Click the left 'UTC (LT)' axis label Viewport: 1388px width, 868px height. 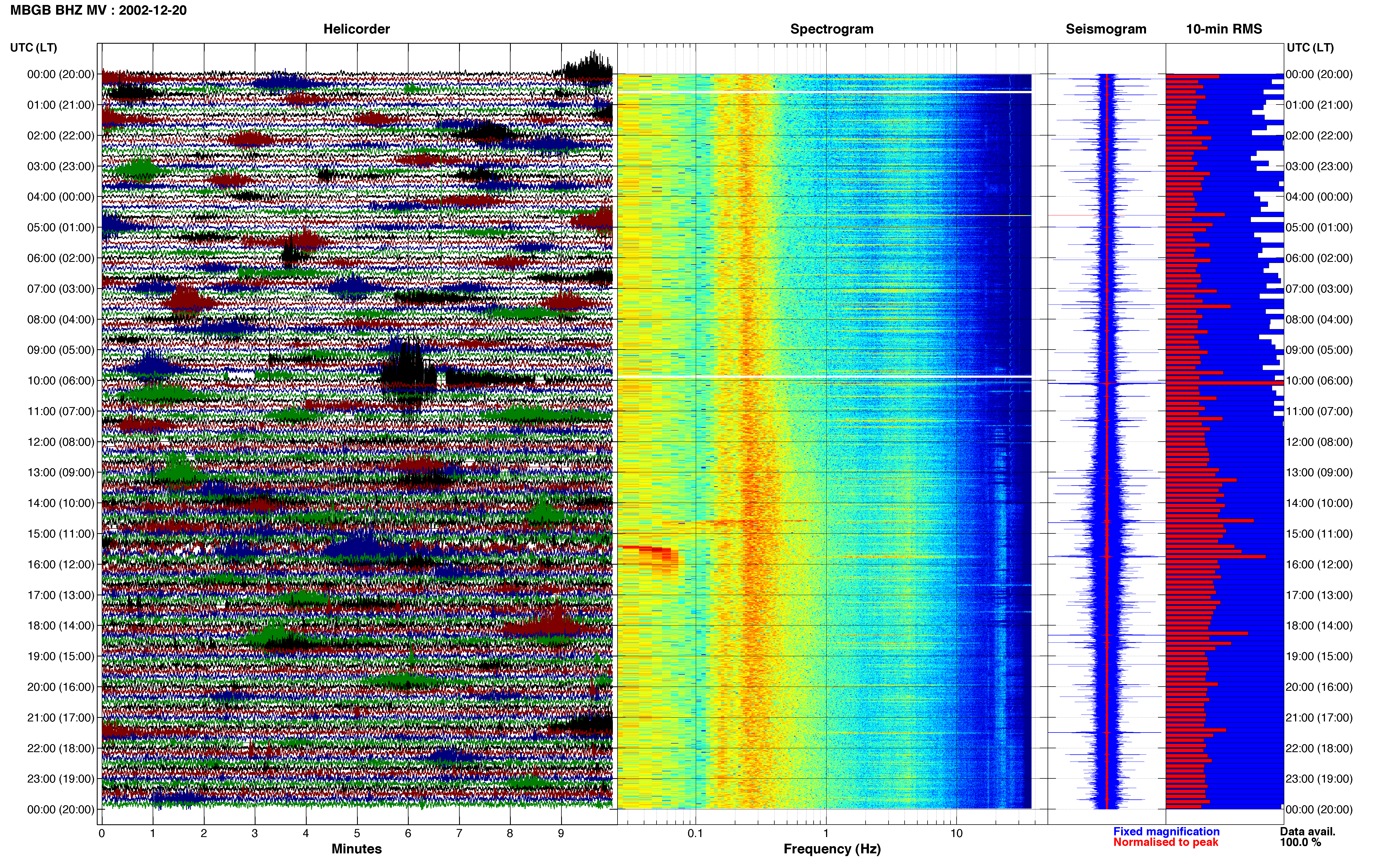coord(34,48)
